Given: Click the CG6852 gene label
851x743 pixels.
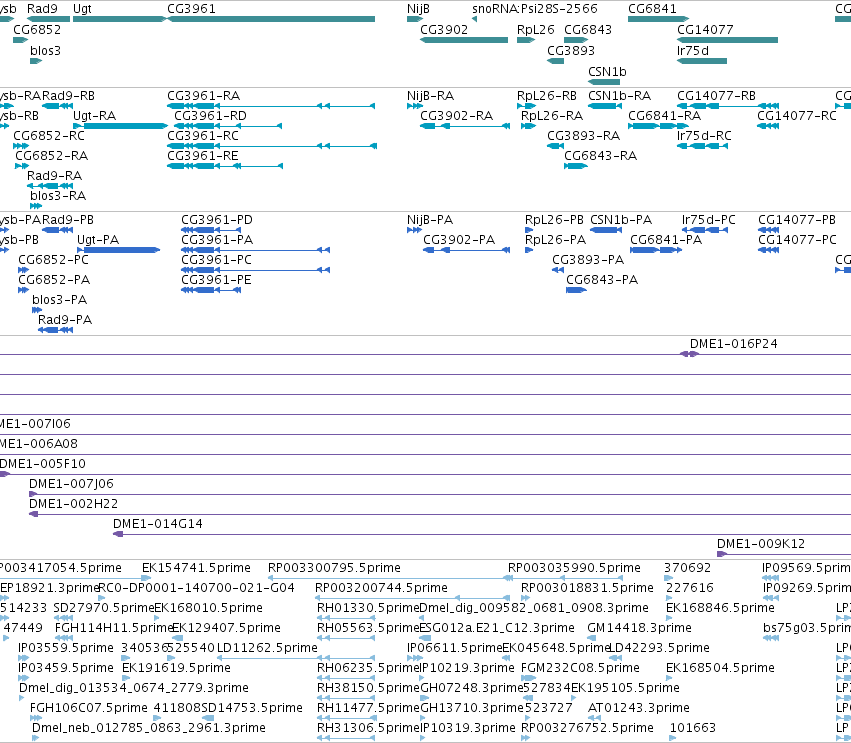Looking at the screenshot, I should (x=37, y=29).
